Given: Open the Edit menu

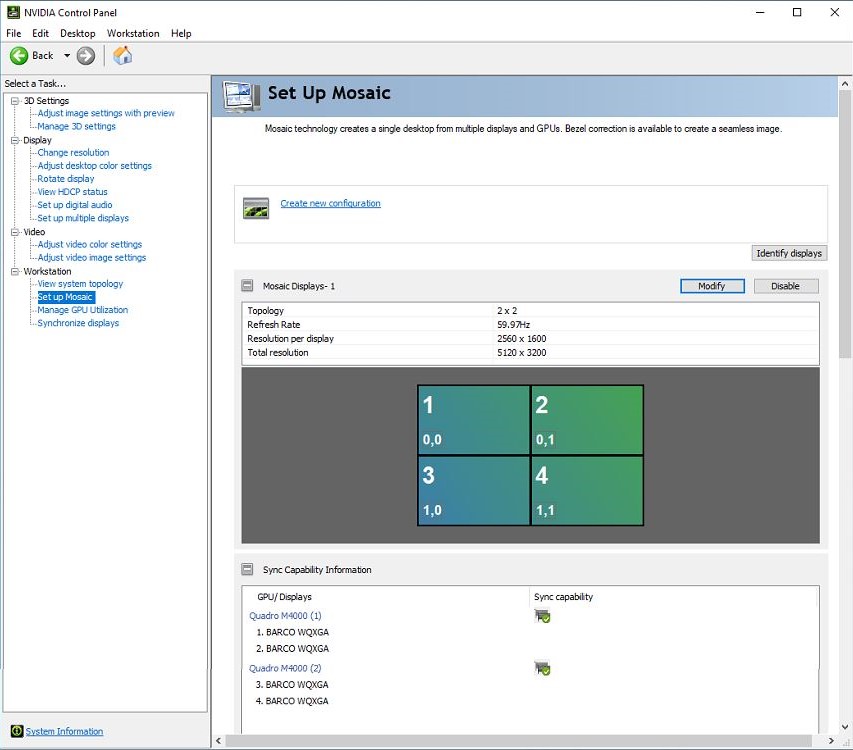Looking at the screenshot, I should pos(40,33).
